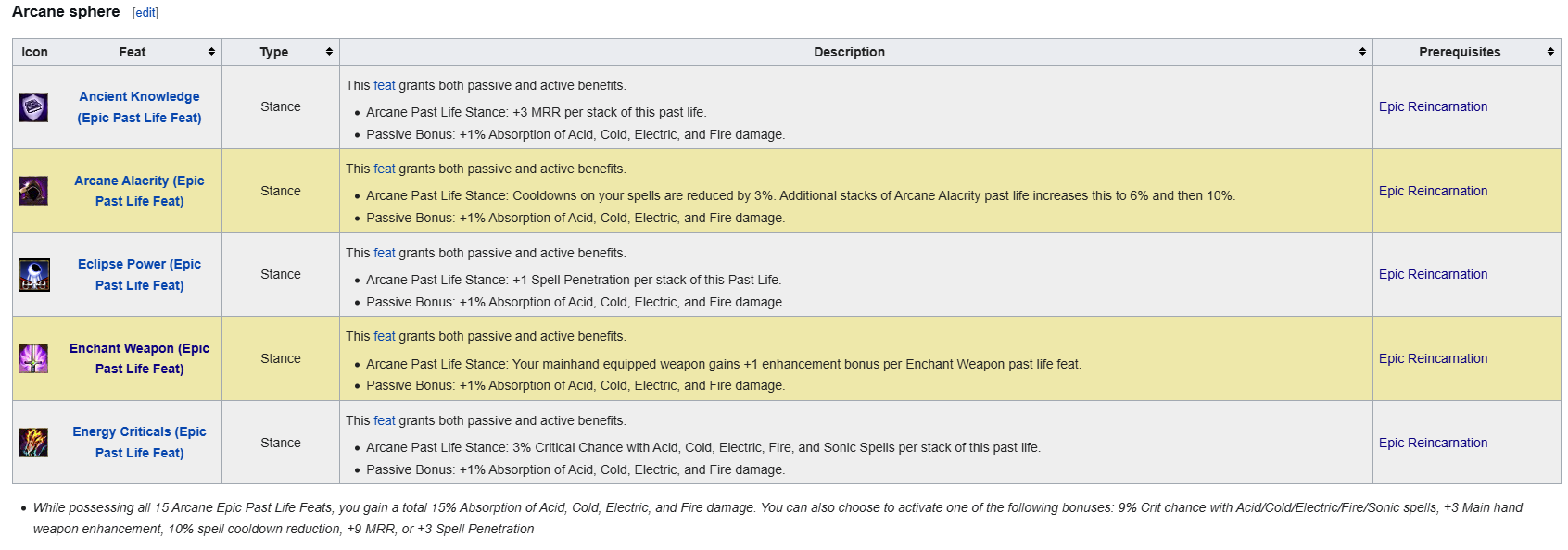Image resolution: width=1568 pixels, height=550 pixels.
Task: Open Enchant Weapon (Epic Past Life Feat) link
Action: (x=139, y=358)
